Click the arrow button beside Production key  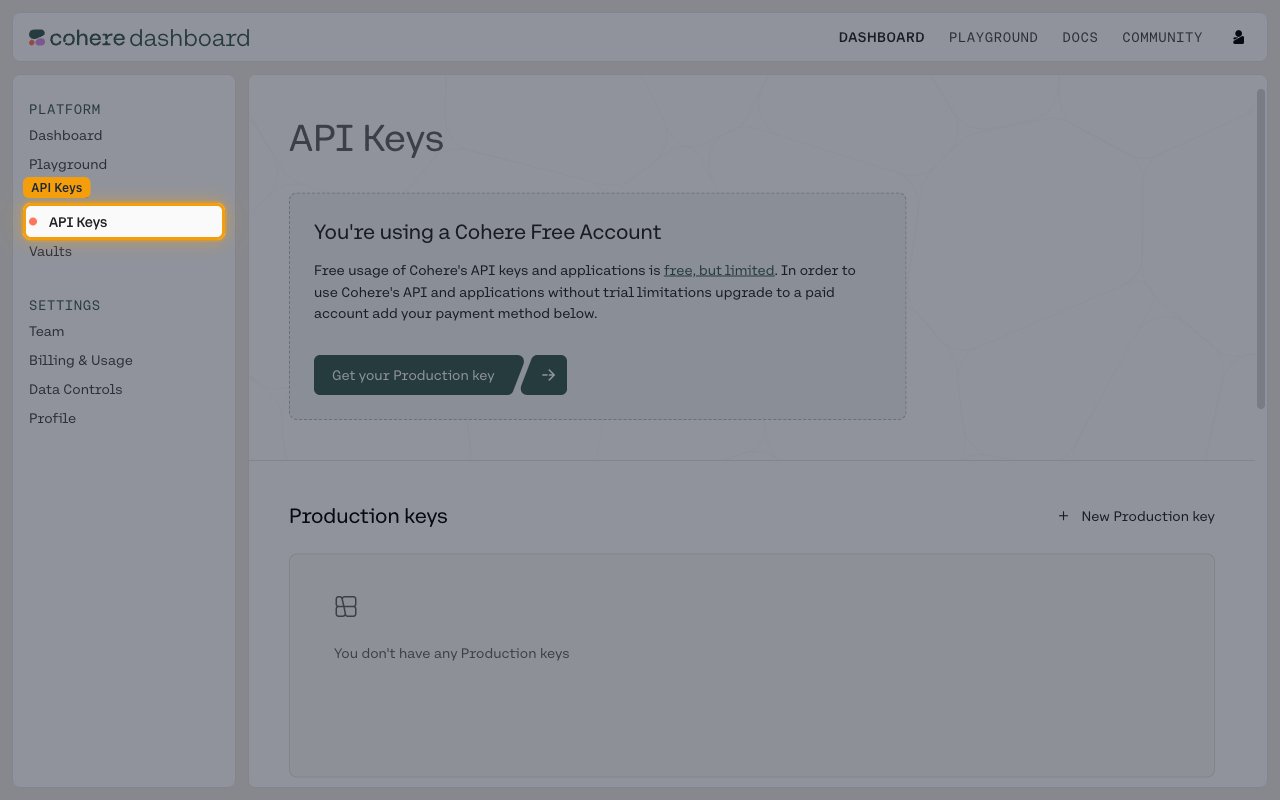[x=545, y=375]
